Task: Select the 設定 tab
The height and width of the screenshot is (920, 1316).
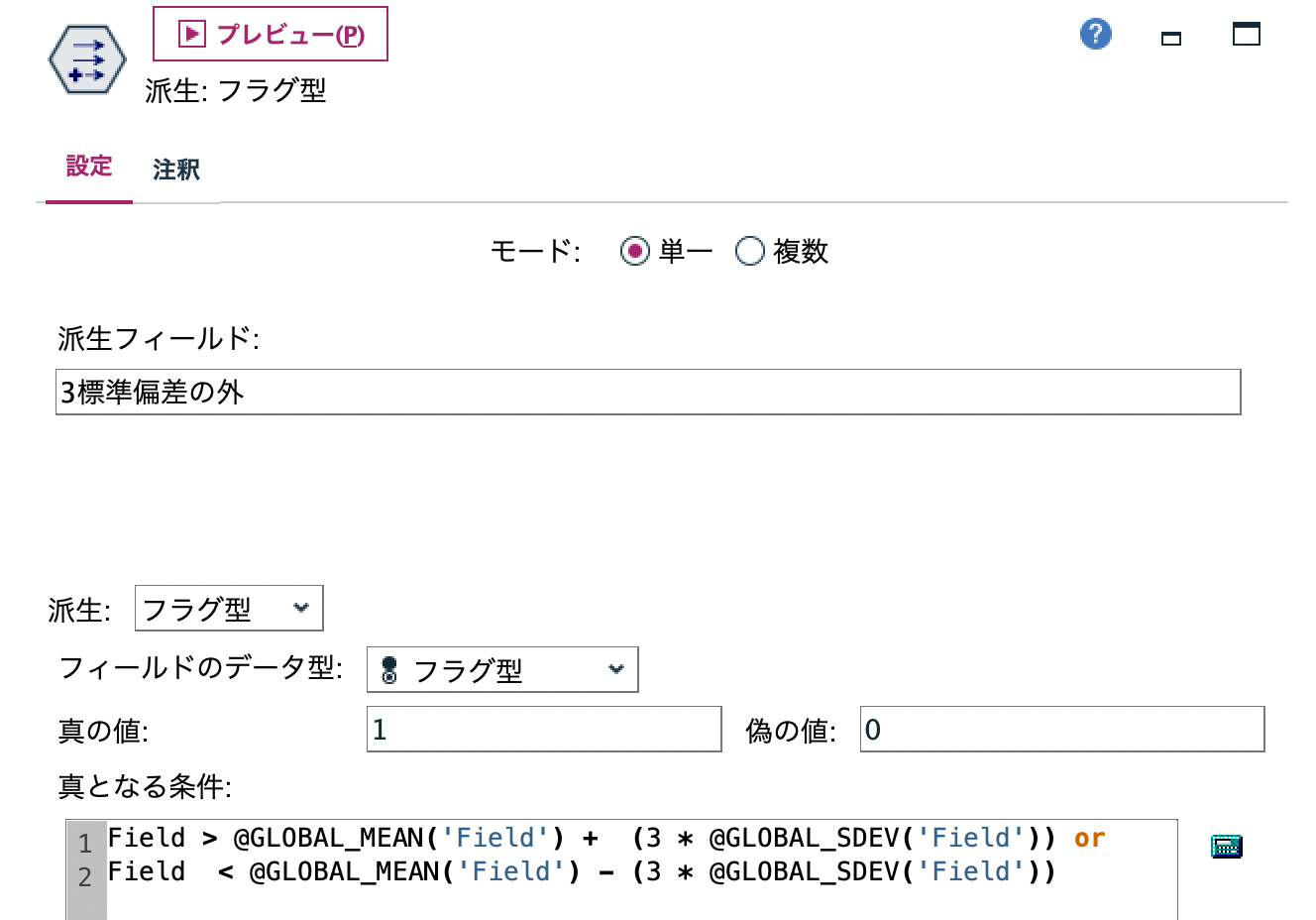Action: [88, 167]
